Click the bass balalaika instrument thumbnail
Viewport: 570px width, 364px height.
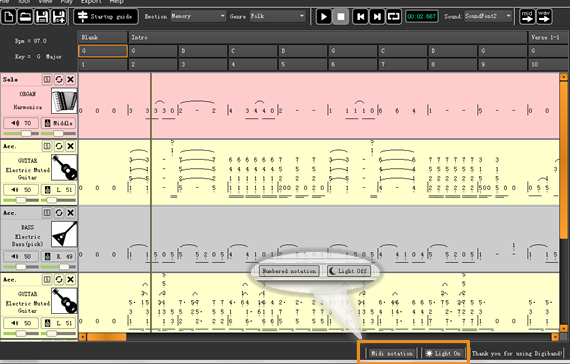click(64, 234)
